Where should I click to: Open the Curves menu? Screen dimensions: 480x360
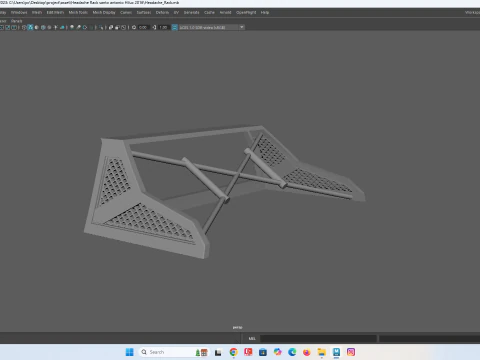point(126,12)
